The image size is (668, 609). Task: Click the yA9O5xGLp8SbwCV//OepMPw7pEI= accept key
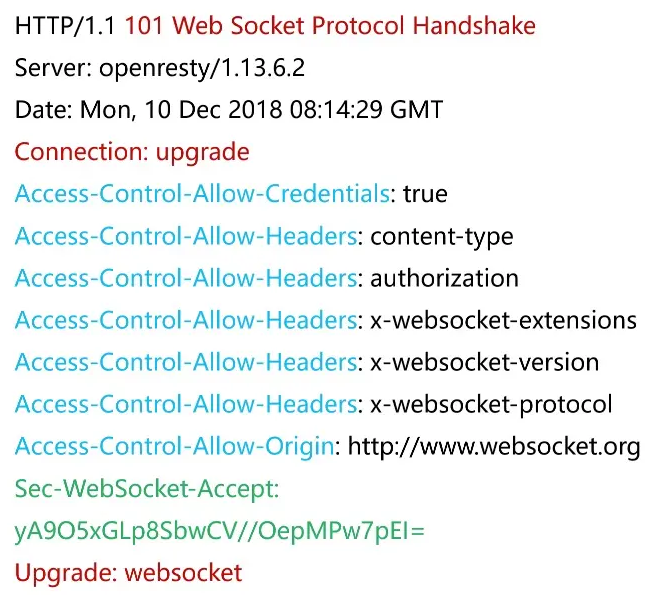(x=220, y=531)
